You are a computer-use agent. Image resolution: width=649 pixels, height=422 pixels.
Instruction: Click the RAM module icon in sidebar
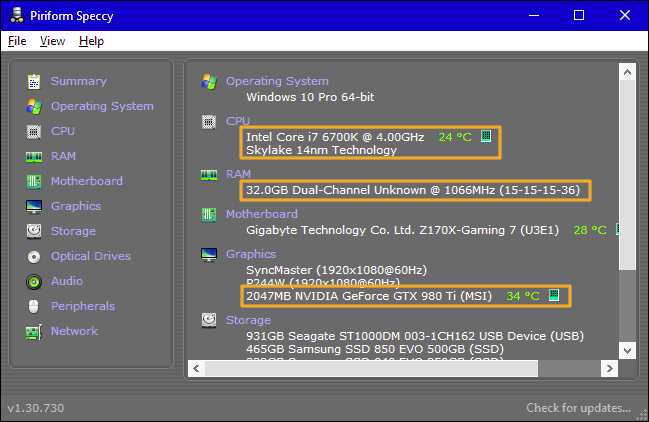pyautogui.click(x=34, y=157)
